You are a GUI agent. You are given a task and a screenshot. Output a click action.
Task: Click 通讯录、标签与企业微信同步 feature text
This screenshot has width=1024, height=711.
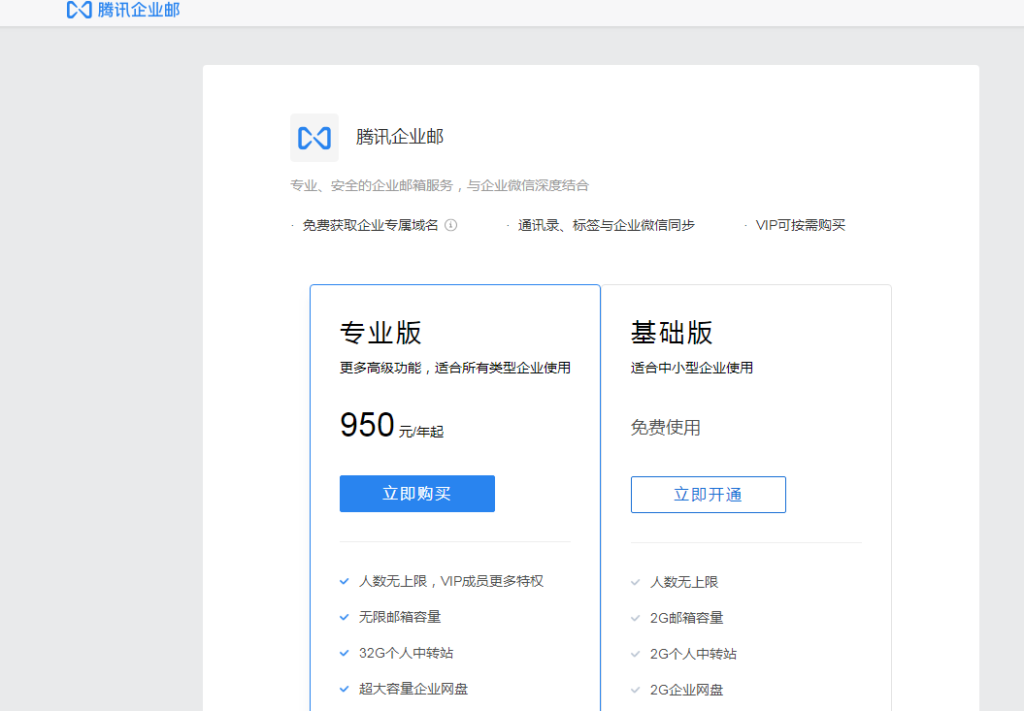[606, 225]
